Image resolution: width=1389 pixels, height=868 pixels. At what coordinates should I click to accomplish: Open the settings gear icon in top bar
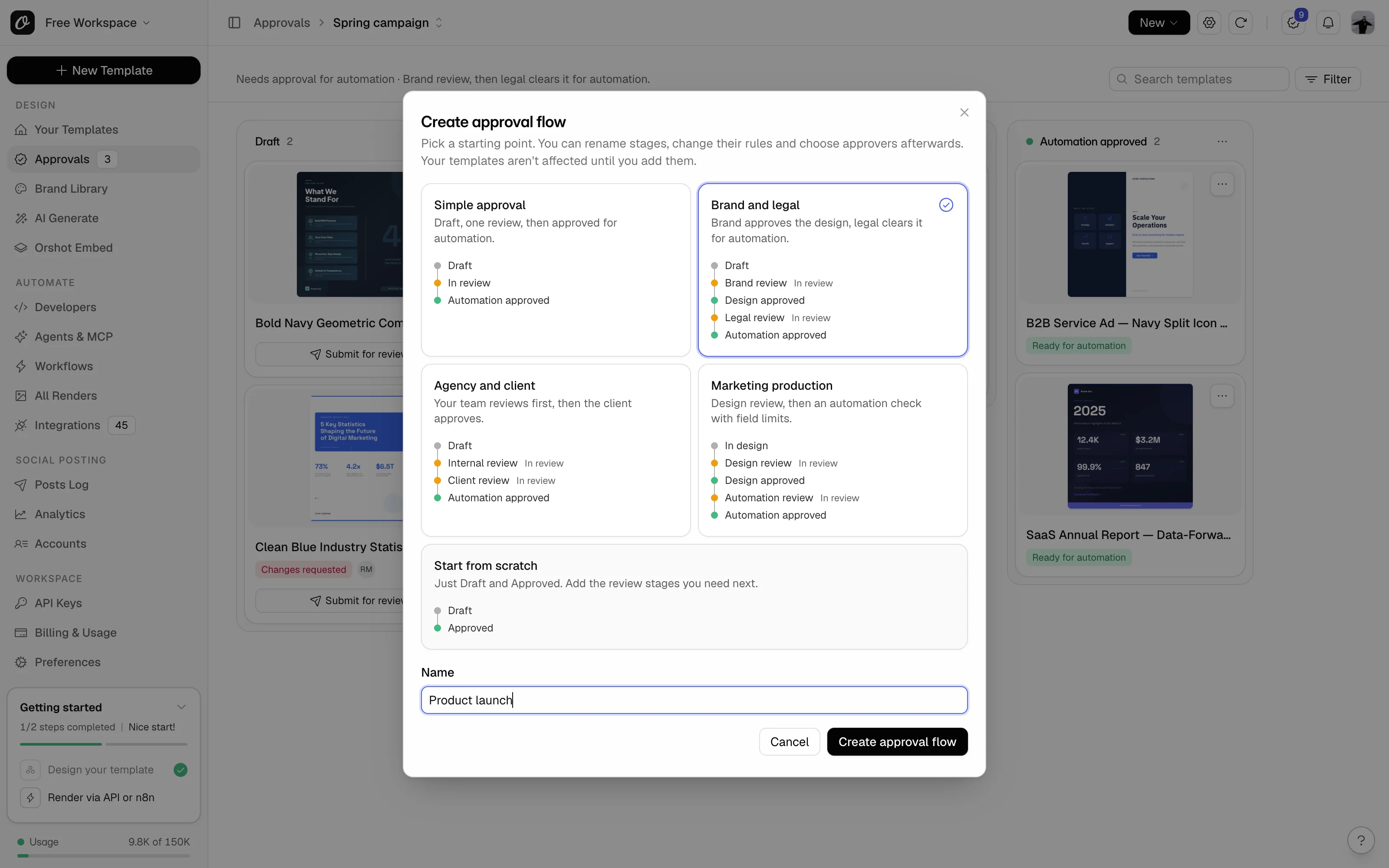[x=1209, y=23]
